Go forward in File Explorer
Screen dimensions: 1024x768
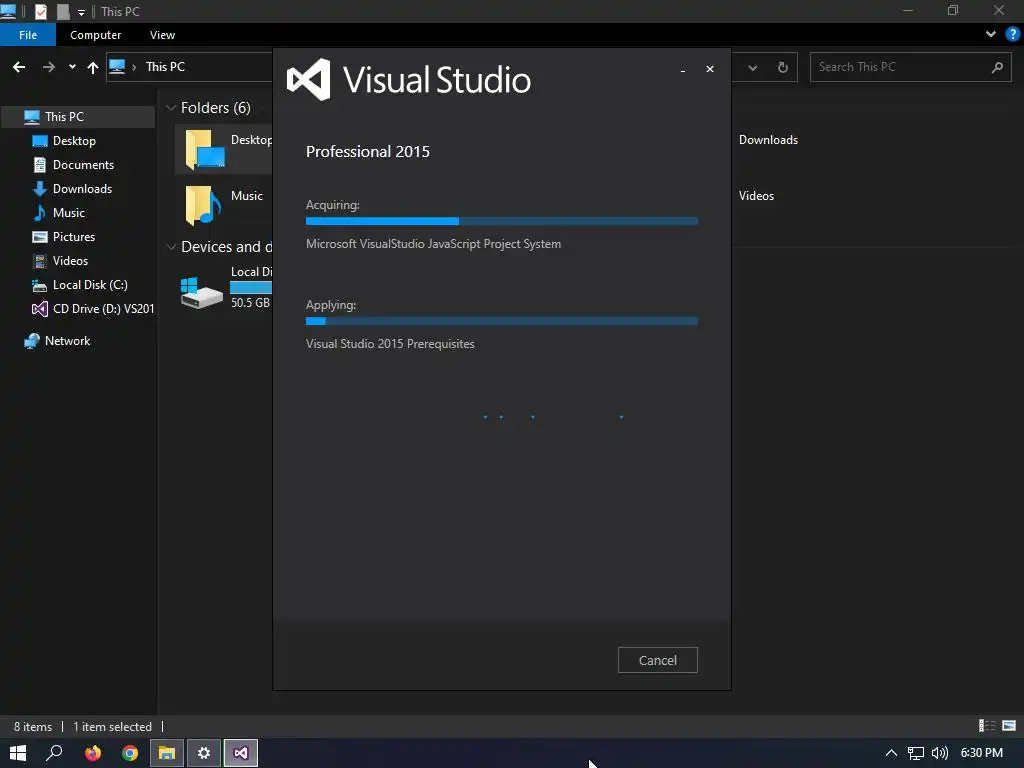(x=49, y=67)
